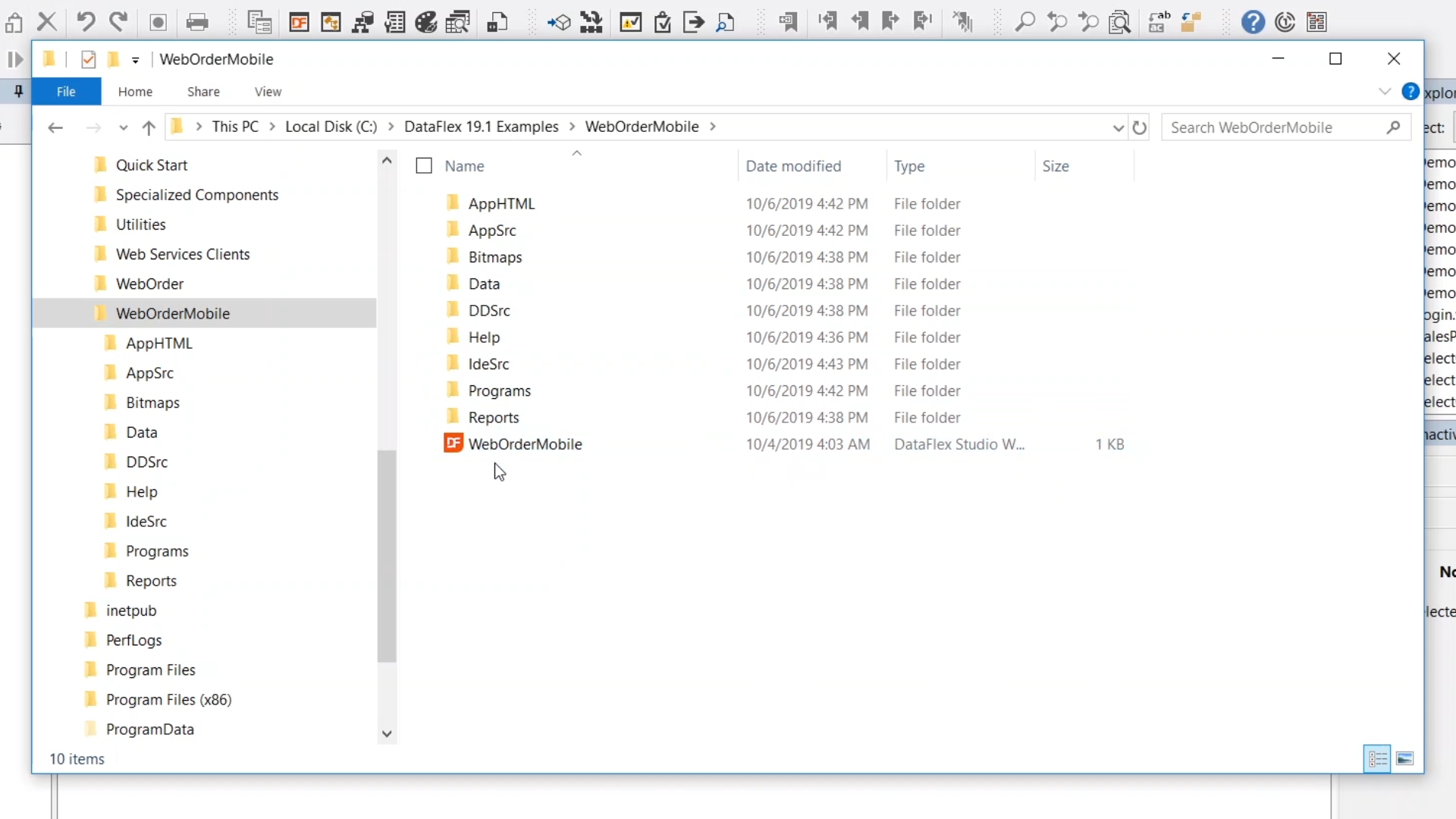This screenshot has height=819, width=1456.
Task: Sort files by Date modified column
Action: [x=793, y=166]
